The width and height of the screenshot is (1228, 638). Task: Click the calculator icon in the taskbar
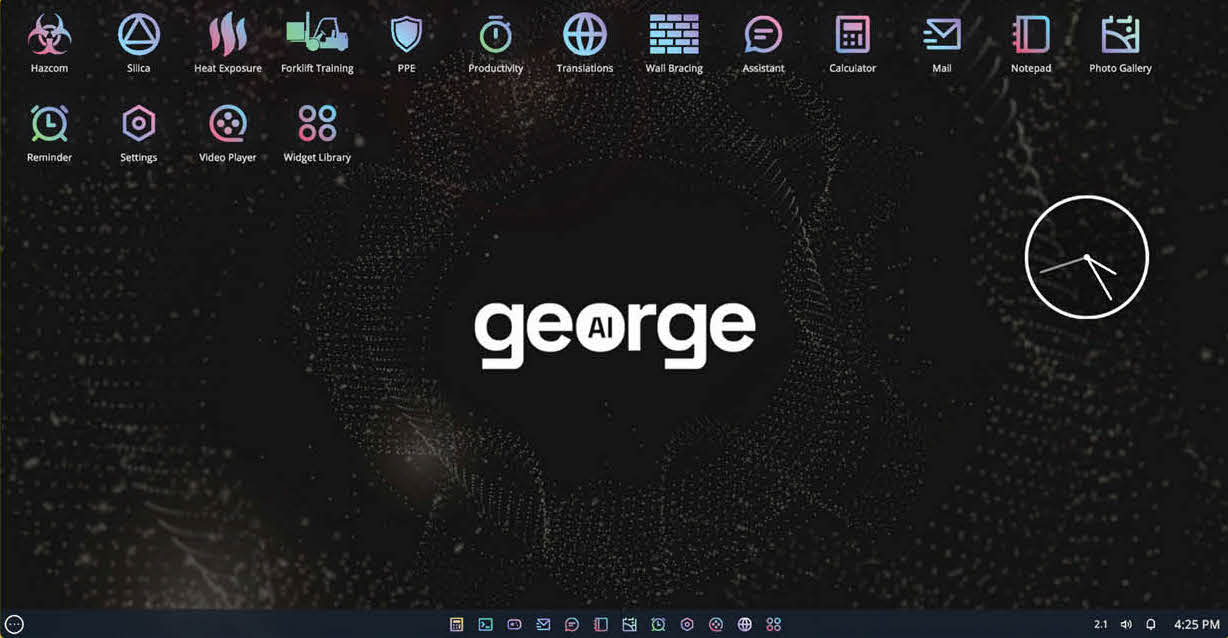[456, 624]
